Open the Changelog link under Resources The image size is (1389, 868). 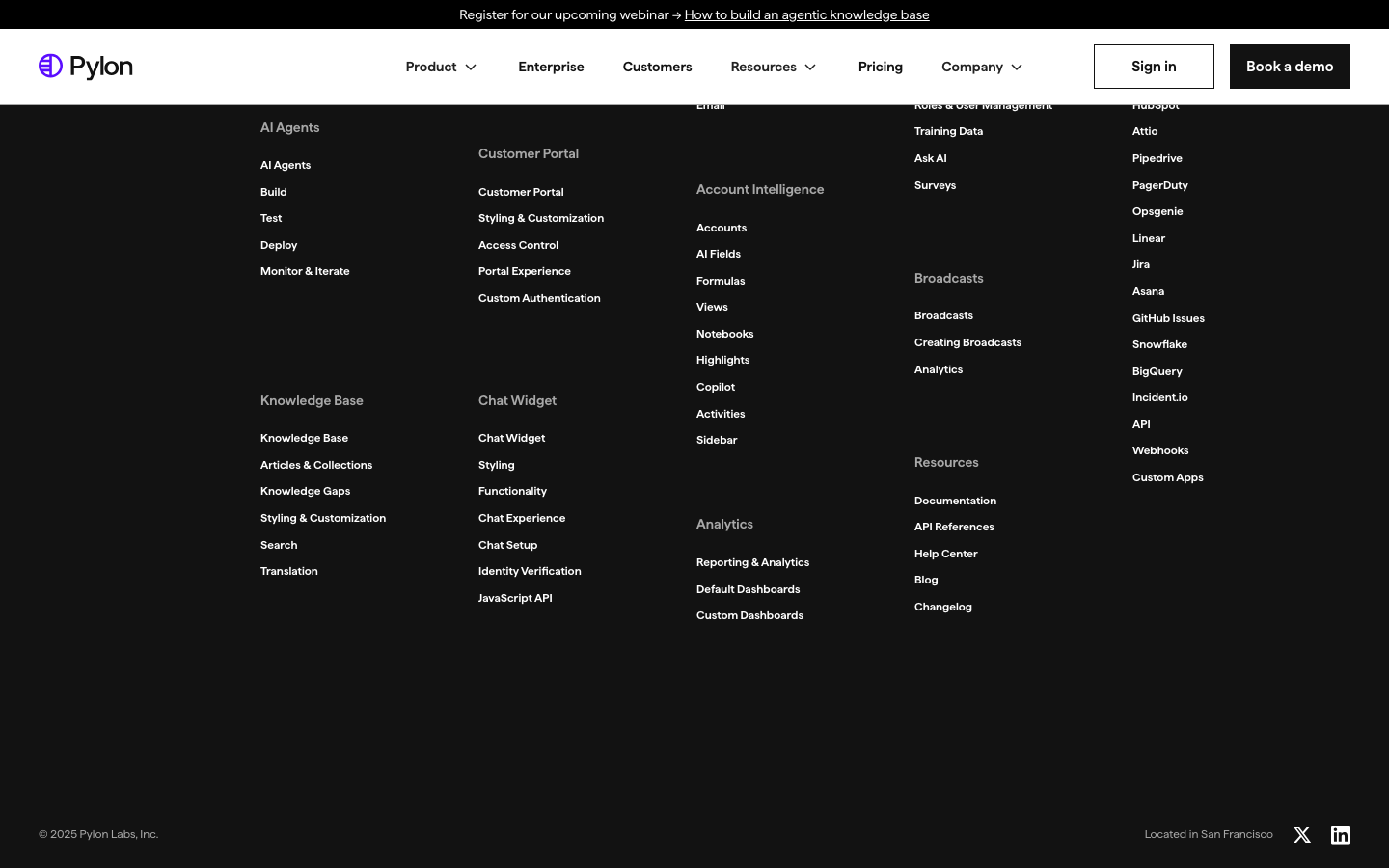coord(943,607)
